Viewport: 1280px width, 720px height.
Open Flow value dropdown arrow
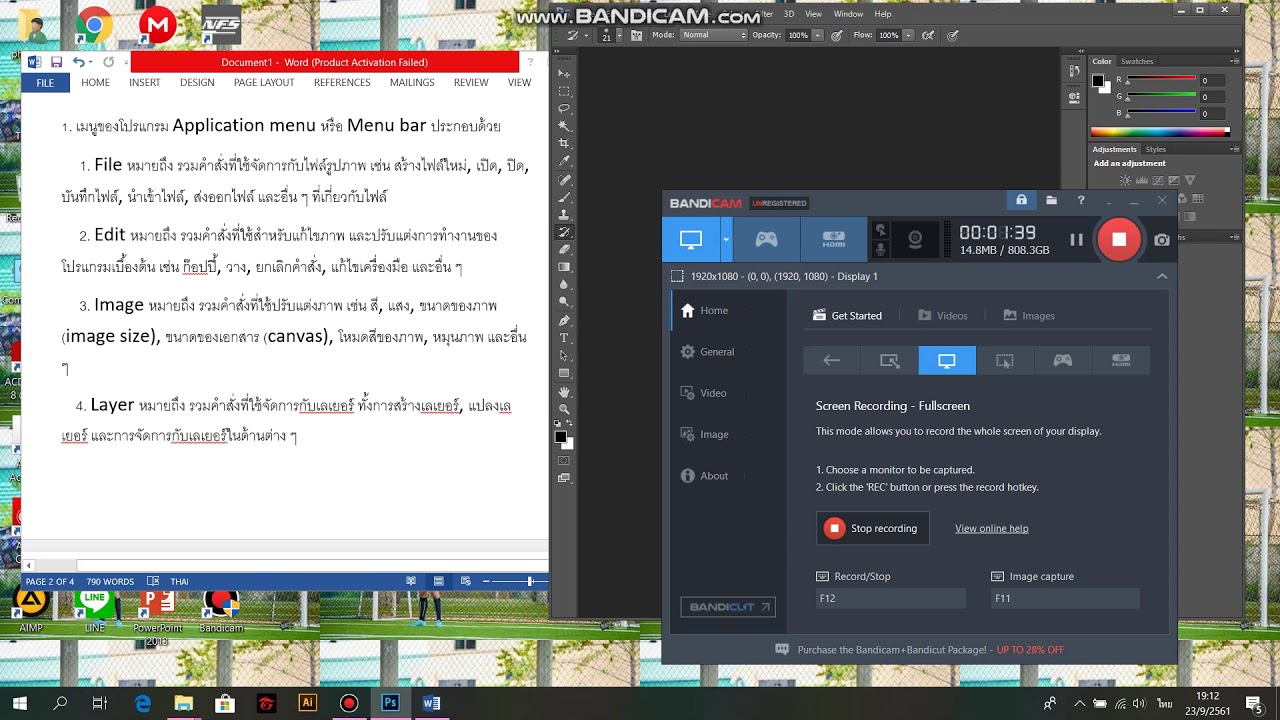coord(908,35)
